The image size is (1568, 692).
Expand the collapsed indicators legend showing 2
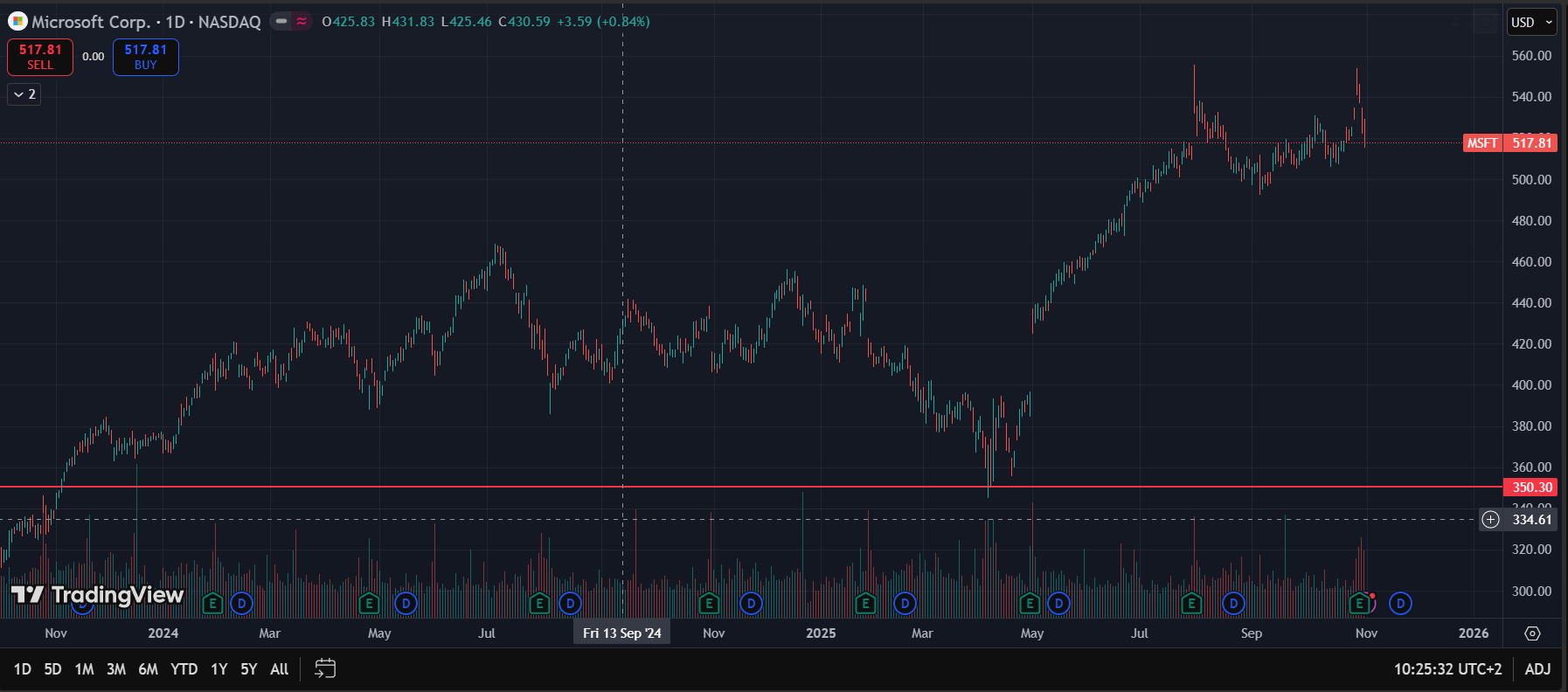[24, 94]
